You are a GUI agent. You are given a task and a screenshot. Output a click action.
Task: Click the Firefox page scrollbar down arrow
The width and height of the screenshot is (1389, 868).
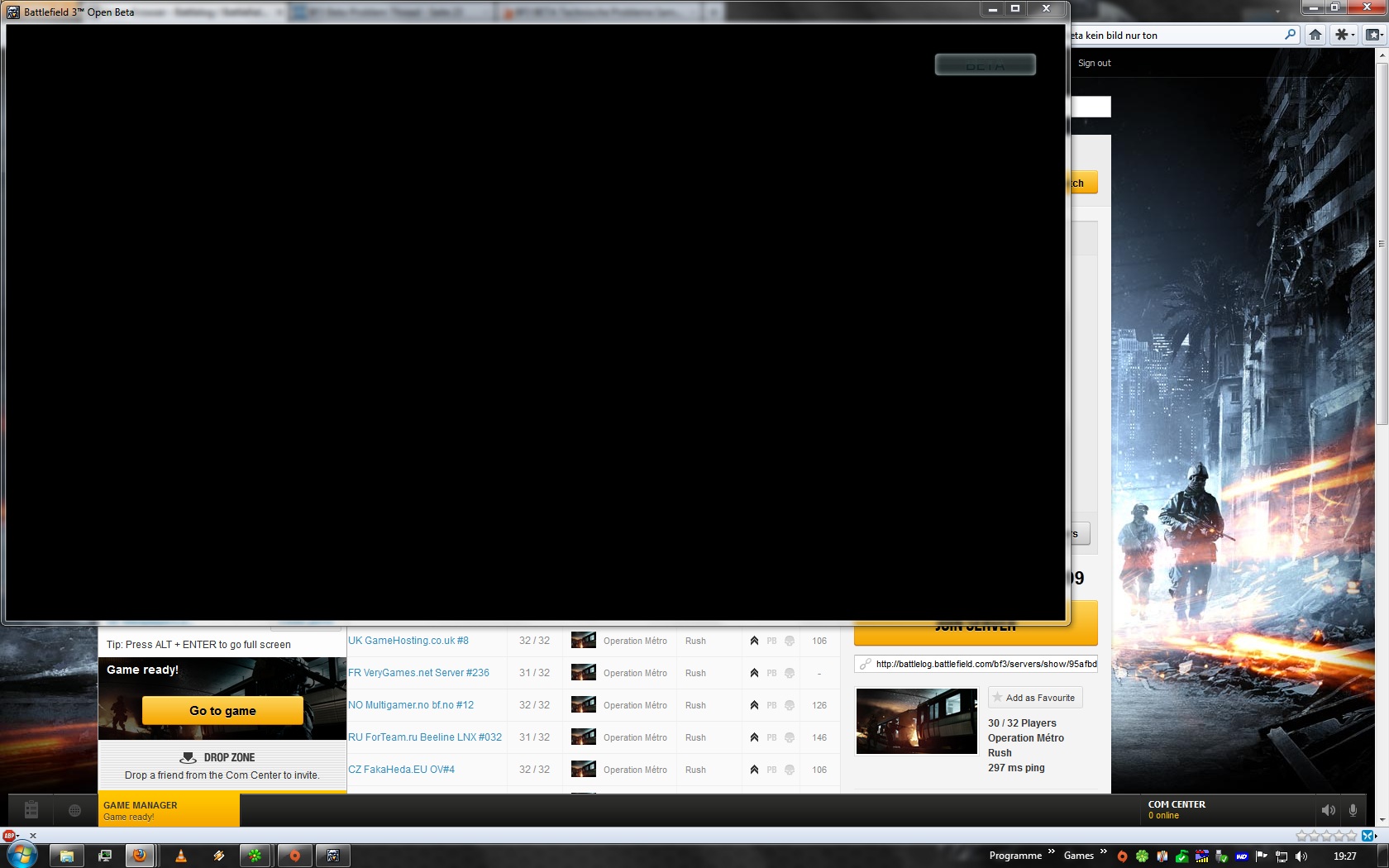1381,820
